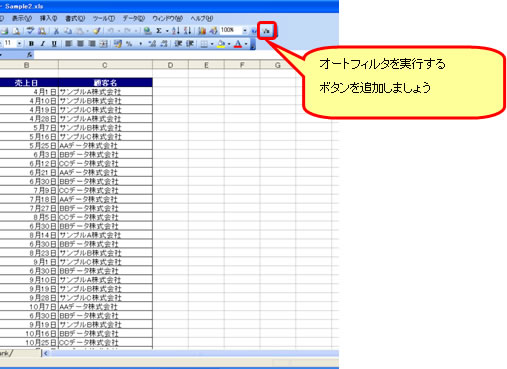Click Increase Decimal icon
This screenshot has height=369, width=507.
pos(152,44)
